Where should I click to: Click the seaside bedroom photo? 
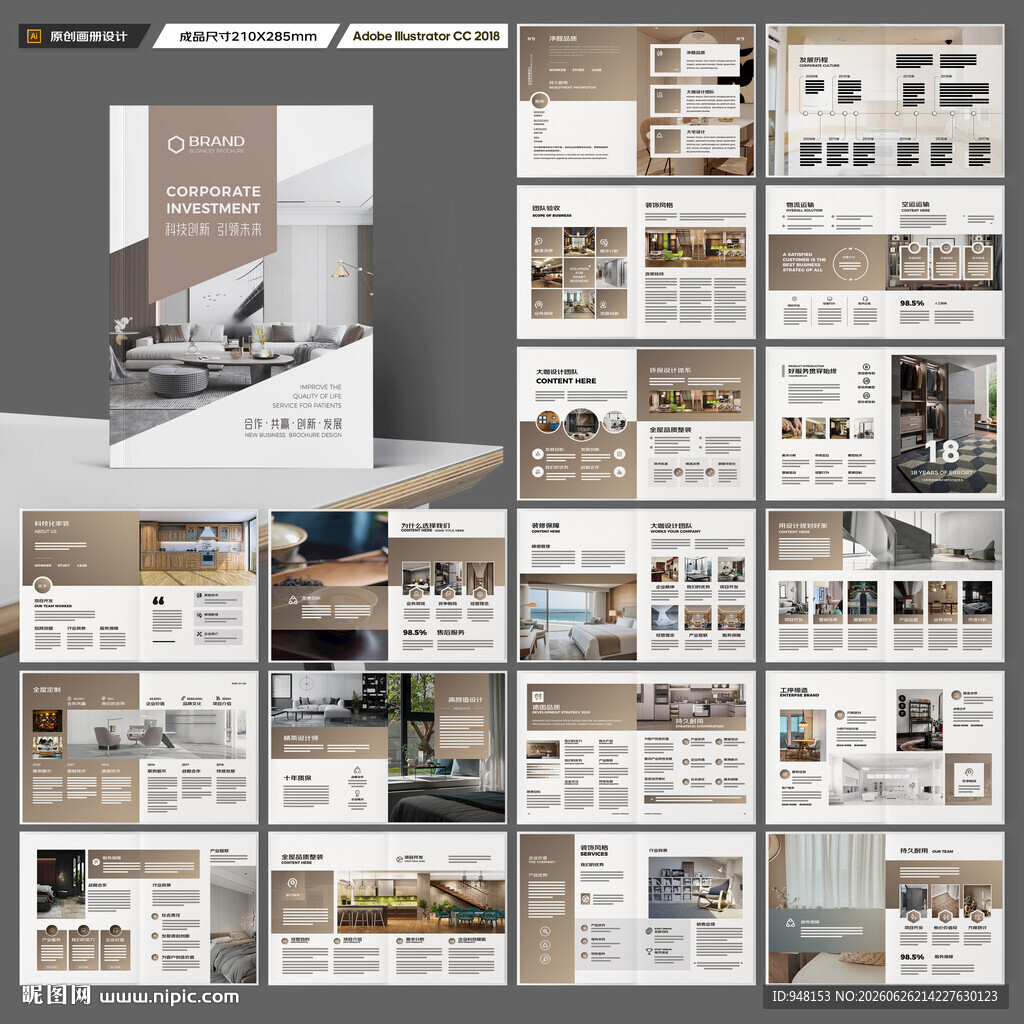pos(577,617)
